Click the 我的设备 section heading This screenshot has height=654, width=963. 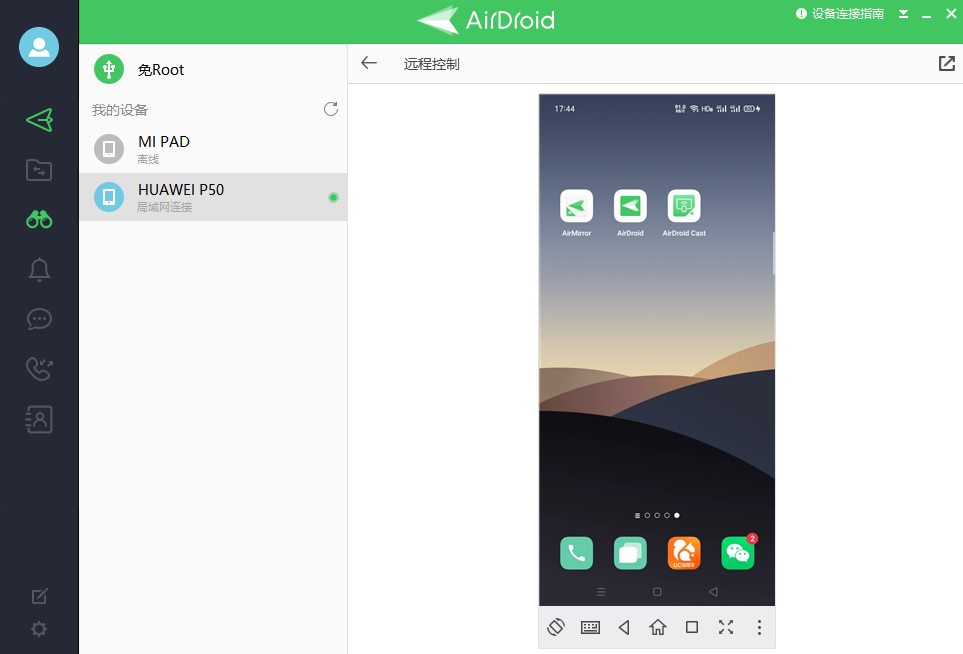coord(120,110)
